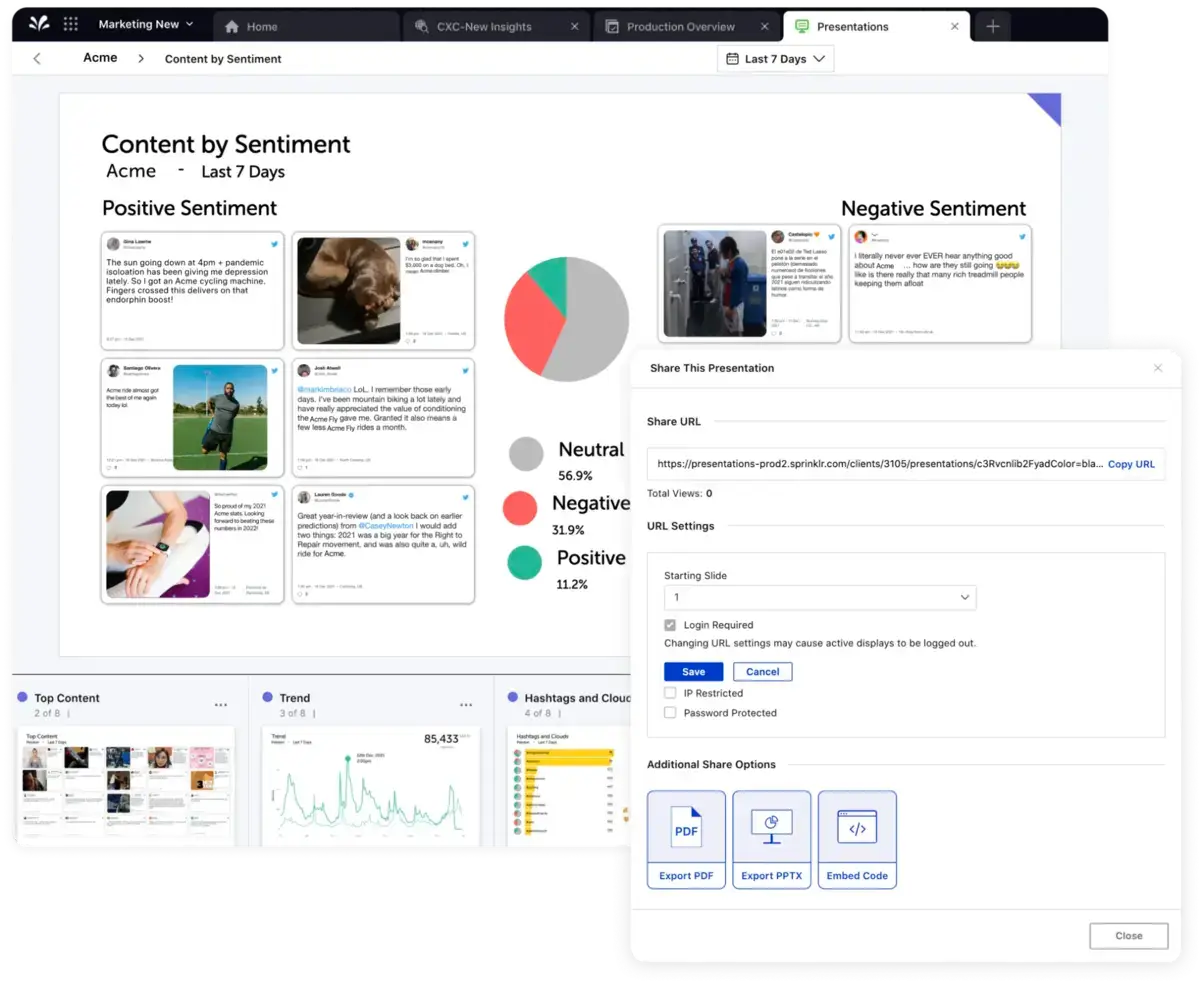This screenshot has width=1200, height=983.
Task: Open the Starting Slide dropdown
Action: (820, 597)
